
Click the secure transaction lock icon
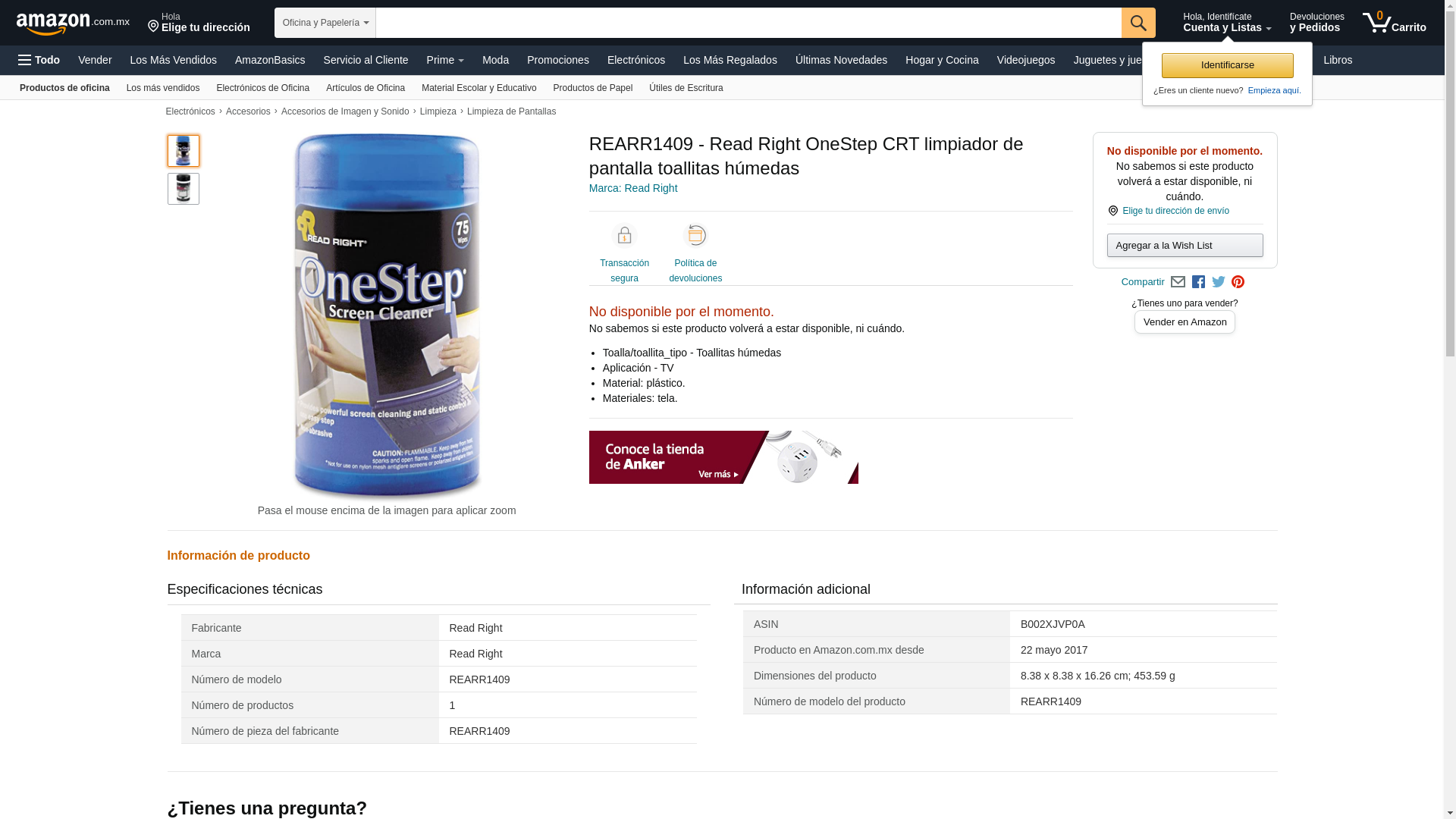point(624,236)
